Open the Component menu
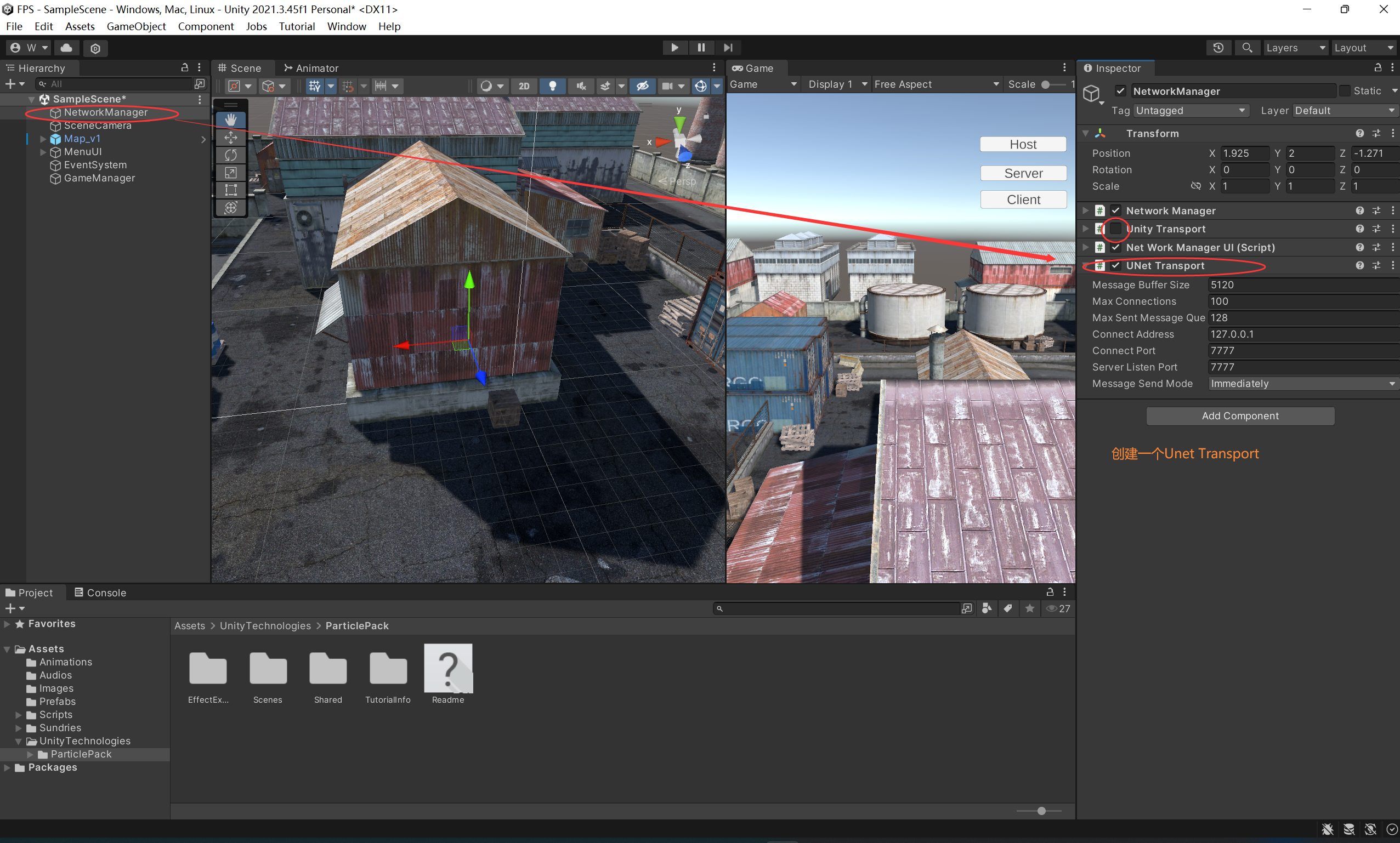The image size is (1400, 843). 206,27
